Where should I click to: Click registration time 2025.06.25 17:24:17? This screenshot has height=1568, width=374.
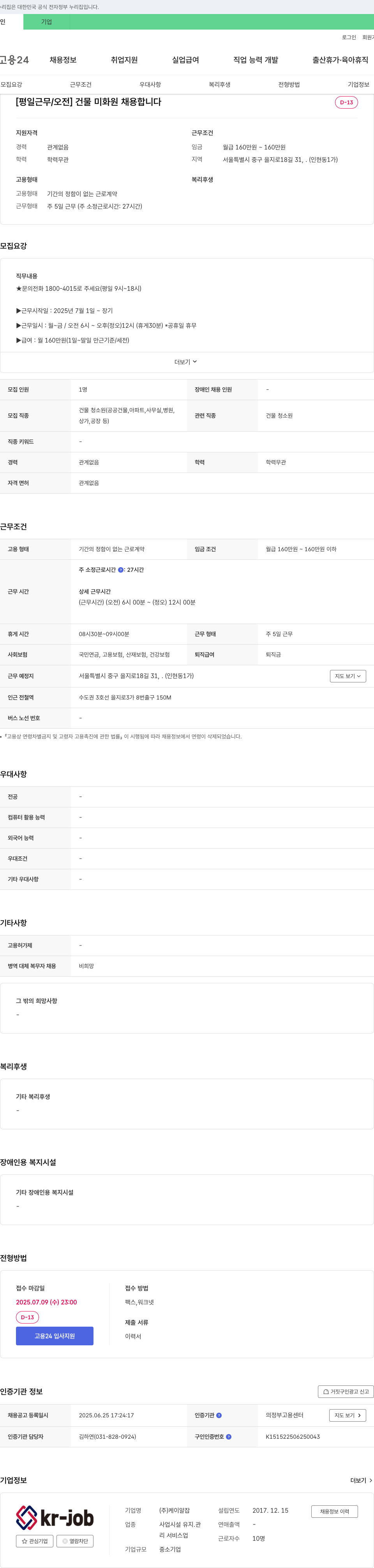coord(106,1415)
